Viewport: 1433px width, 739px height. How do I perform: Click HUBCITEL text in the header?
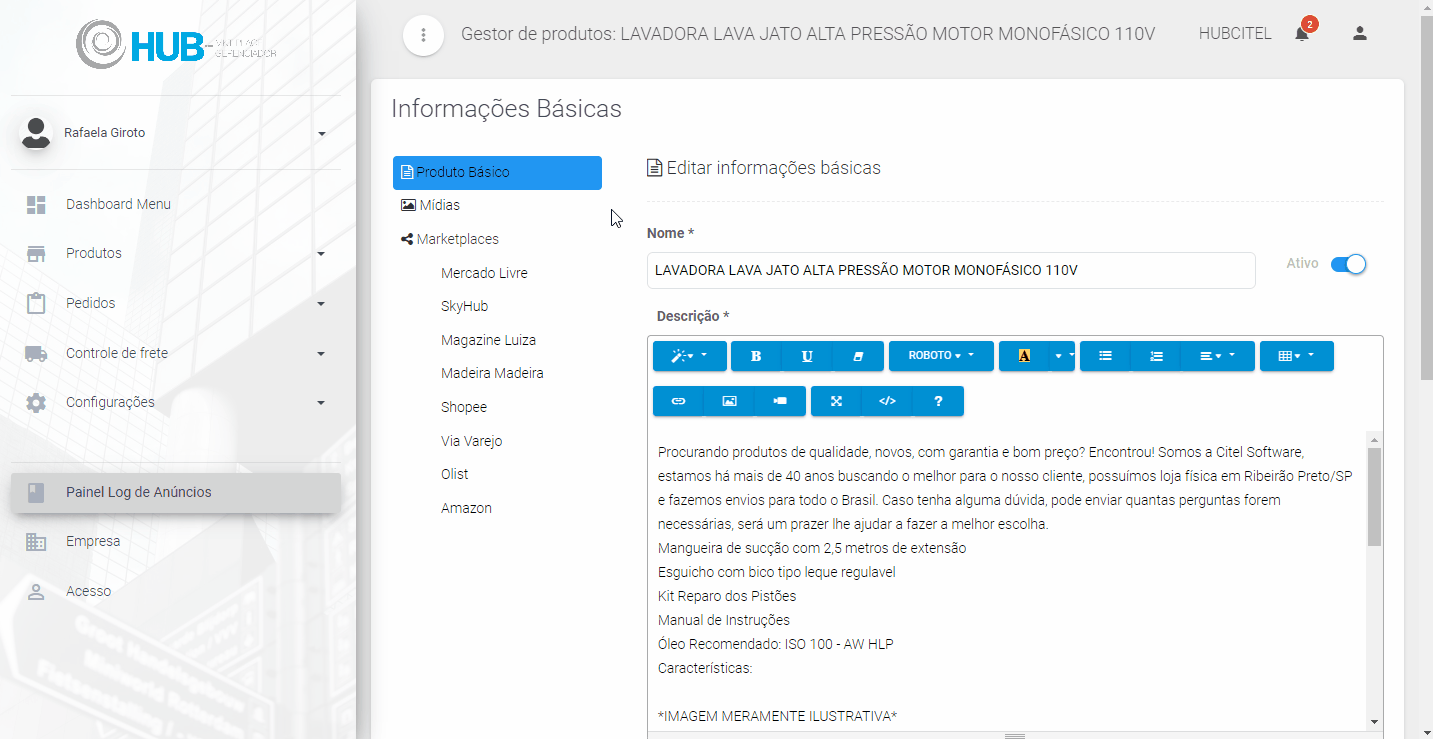click(x=1235, y=34)
